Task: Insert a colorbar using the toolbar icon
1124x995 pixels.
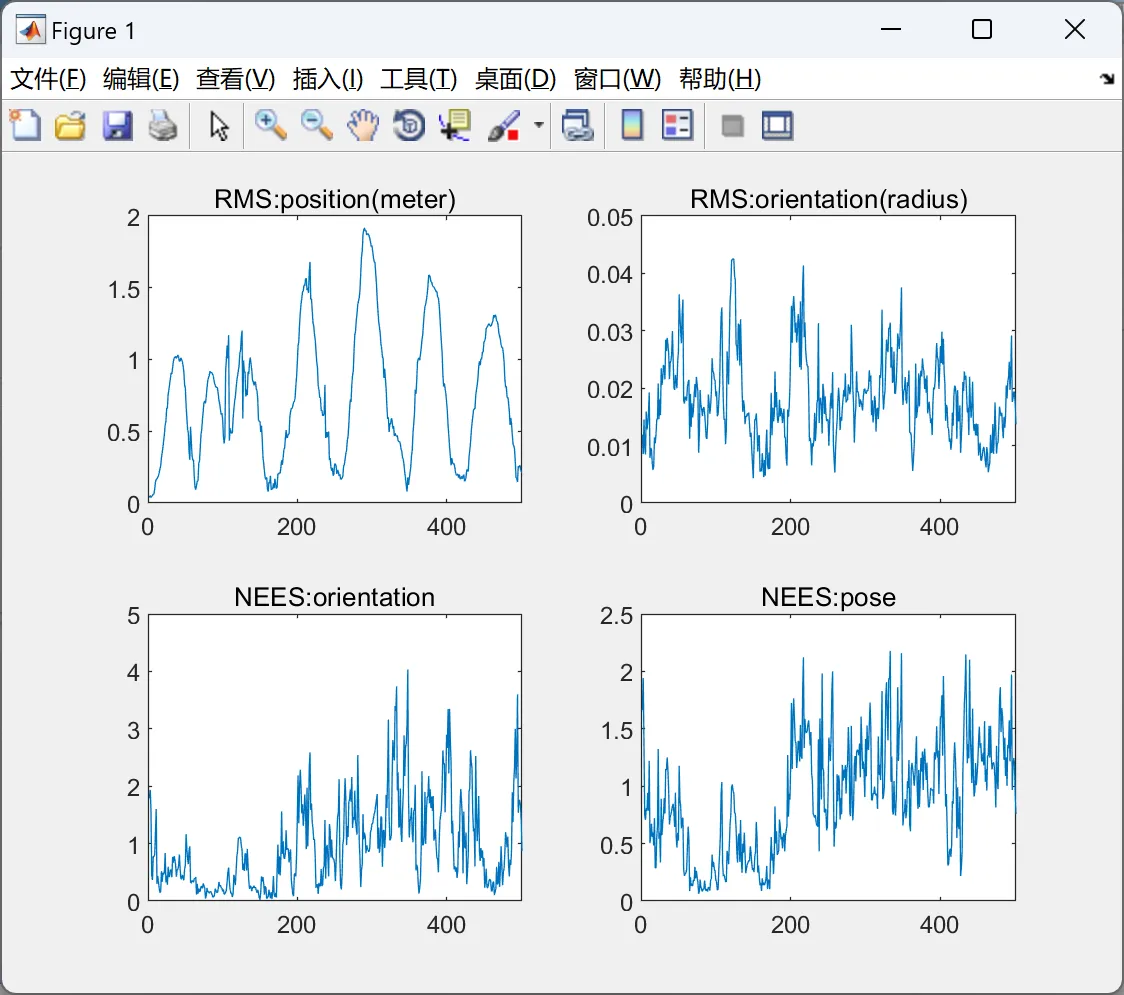Action: coord(632,125)
